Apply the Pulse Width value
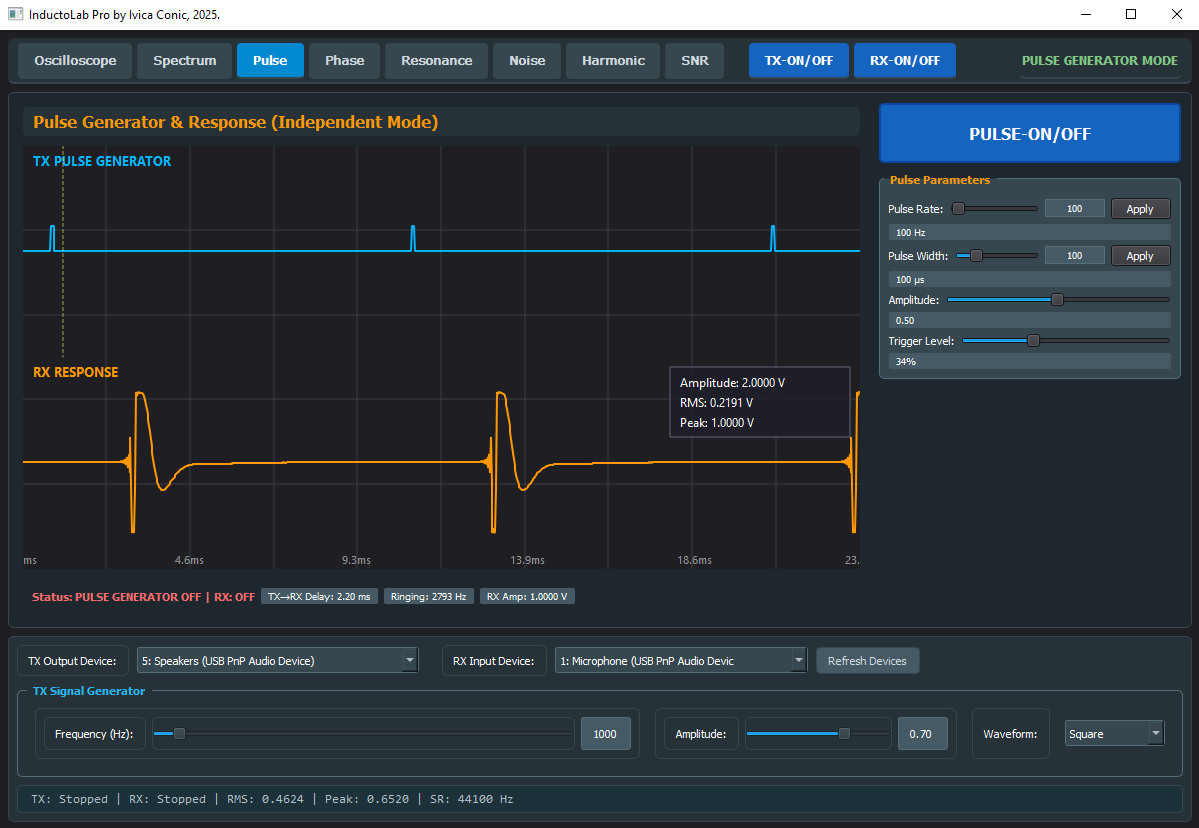The image size is (1199, 828). pyautogui.click(x=1139, y=256)
